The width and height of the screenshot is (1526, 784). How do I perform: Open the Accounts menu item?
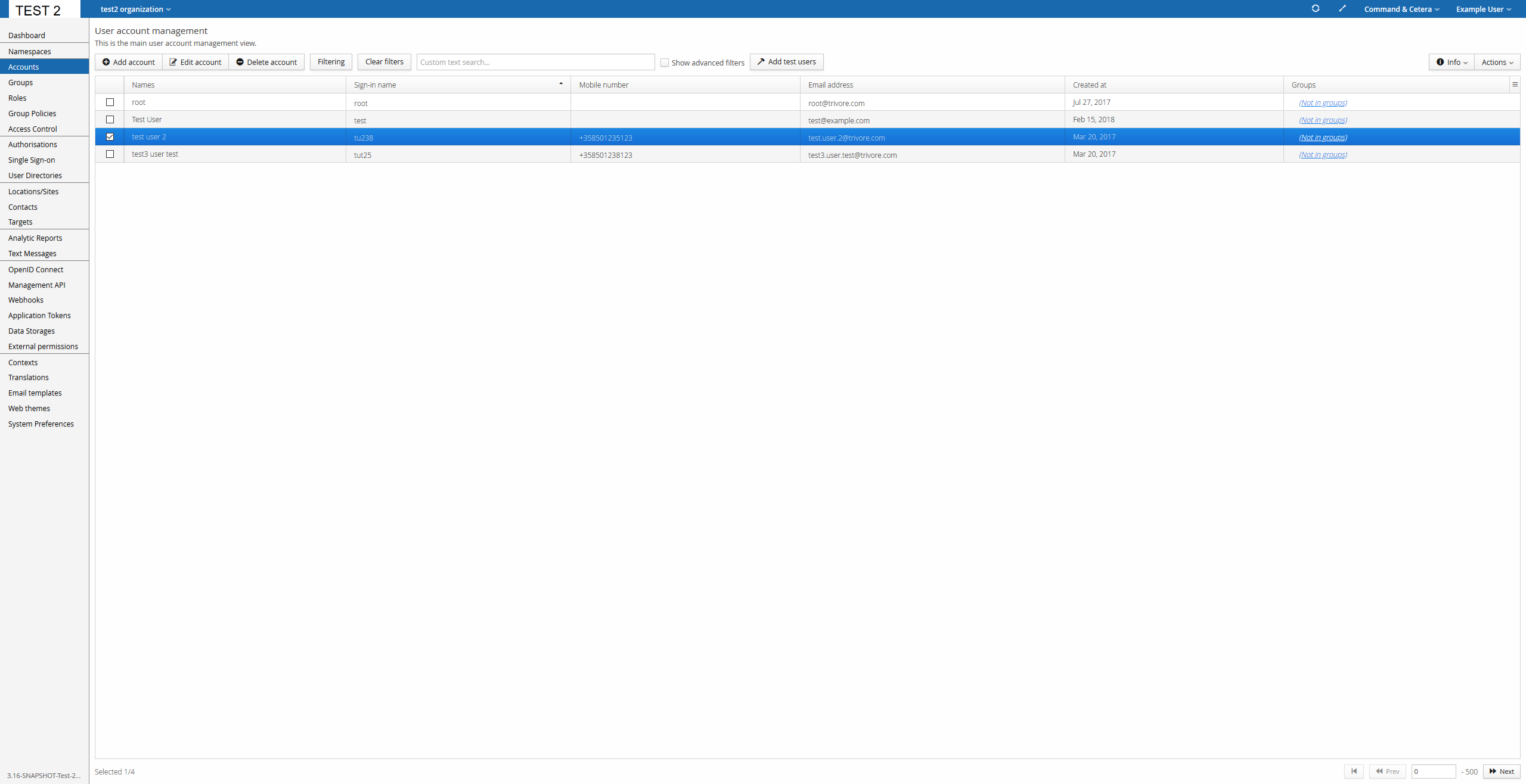pos(44,67)
